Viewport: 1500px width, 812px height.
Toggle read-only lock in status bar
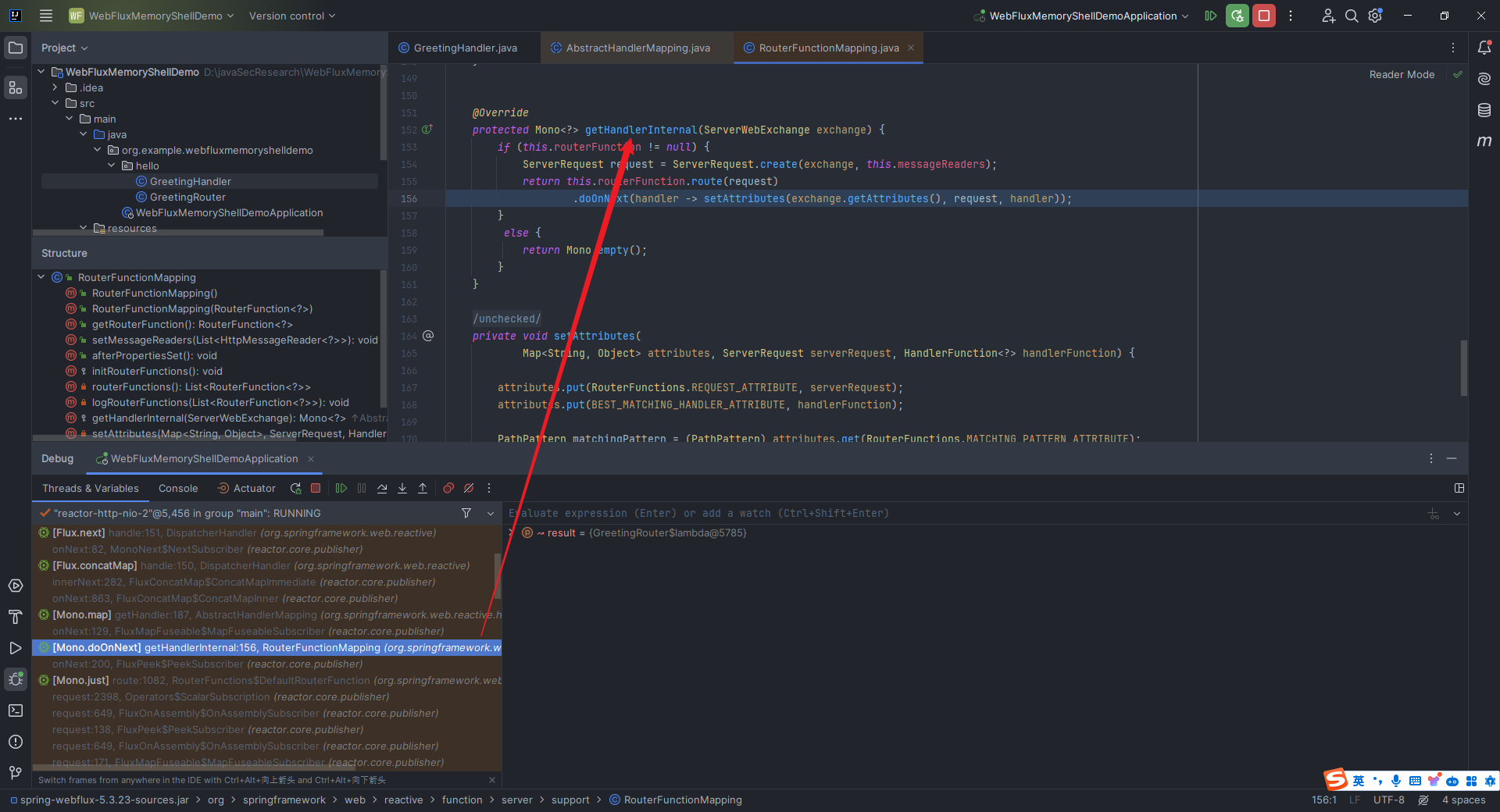point(1423,800)
